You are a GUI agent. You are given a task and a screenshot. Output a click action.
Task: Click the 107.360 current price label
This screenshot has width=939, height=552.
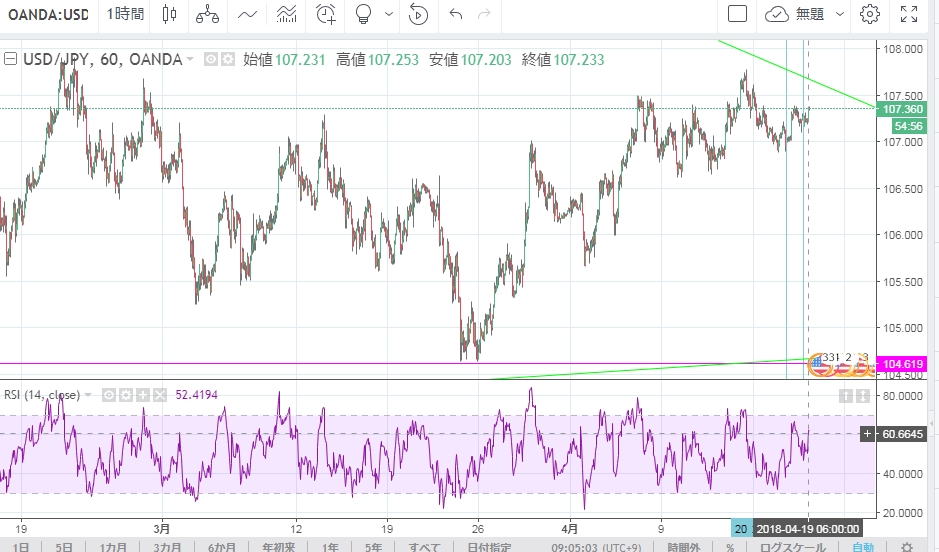tap(903, 109)
